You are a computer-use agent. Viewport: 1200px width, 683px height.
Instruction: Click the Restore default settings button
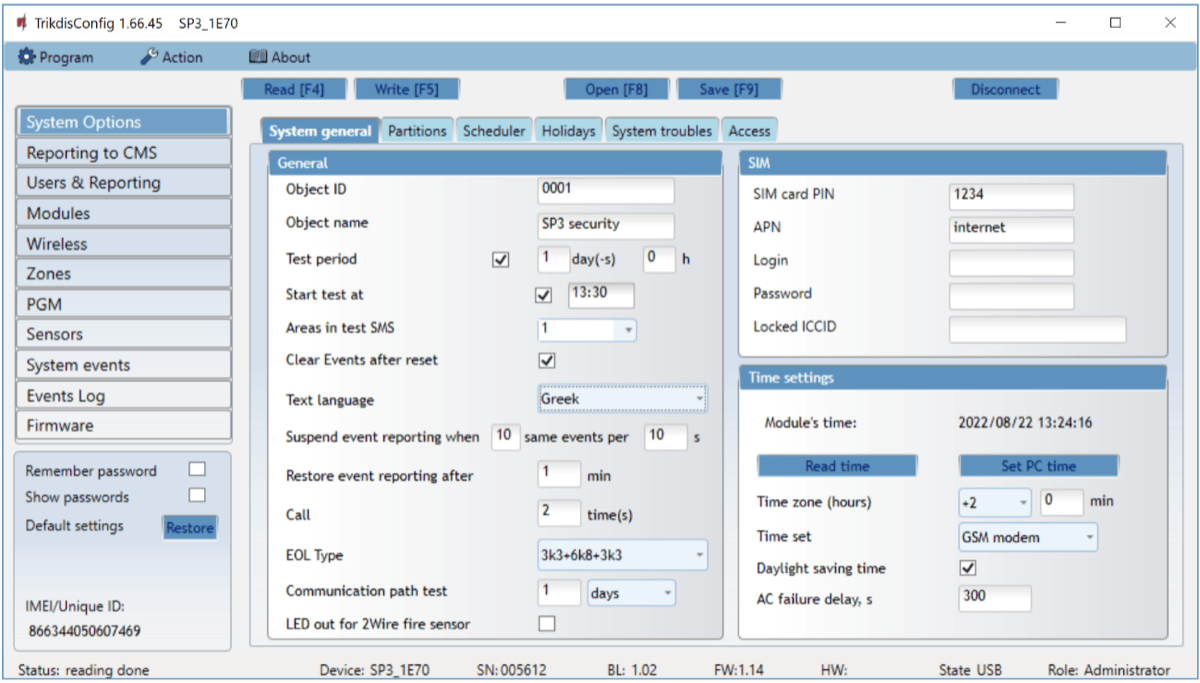click(x=190, y=527)
